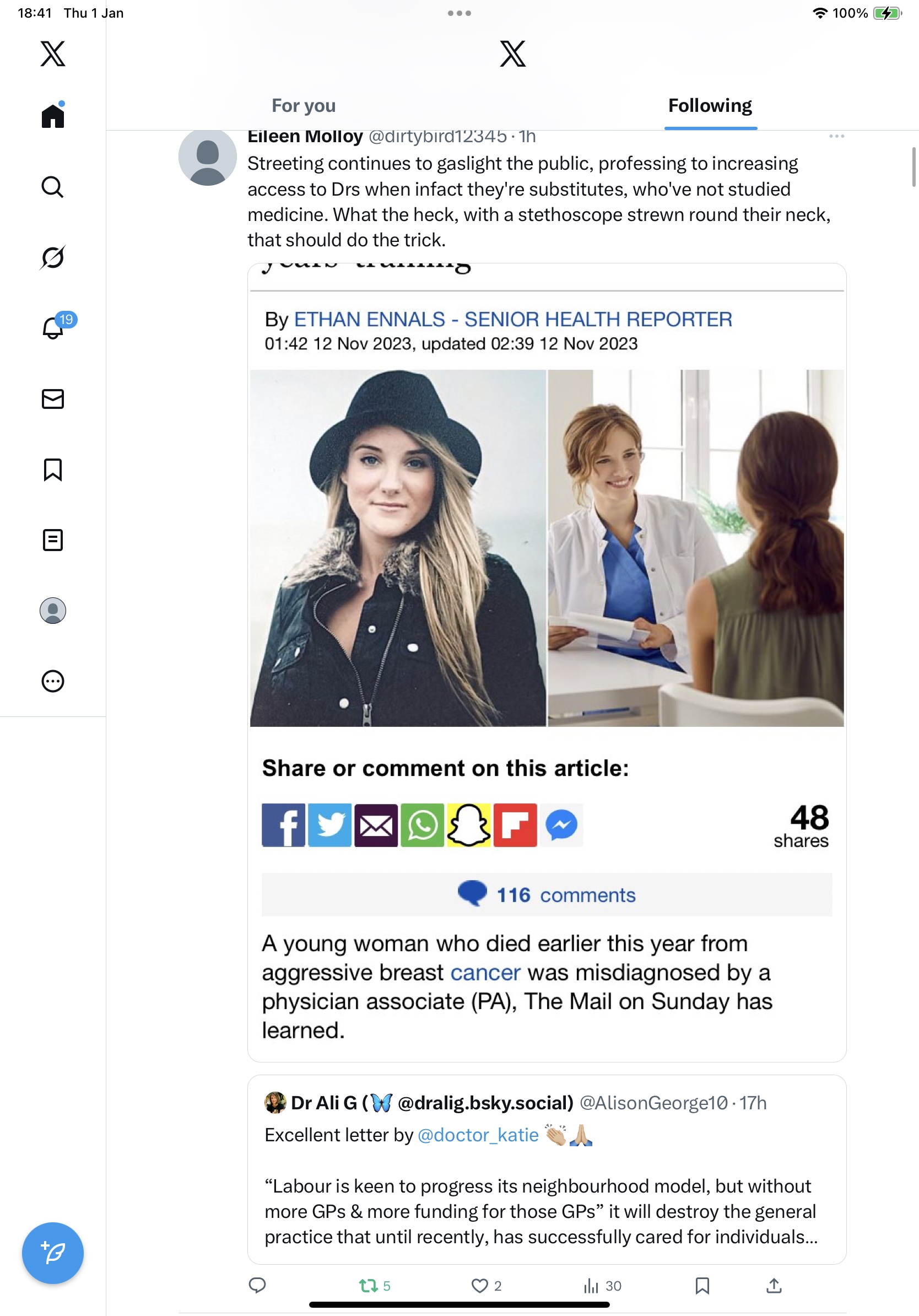
Task: Open the Search magnifier in sidebar
Action: point(53,187)
